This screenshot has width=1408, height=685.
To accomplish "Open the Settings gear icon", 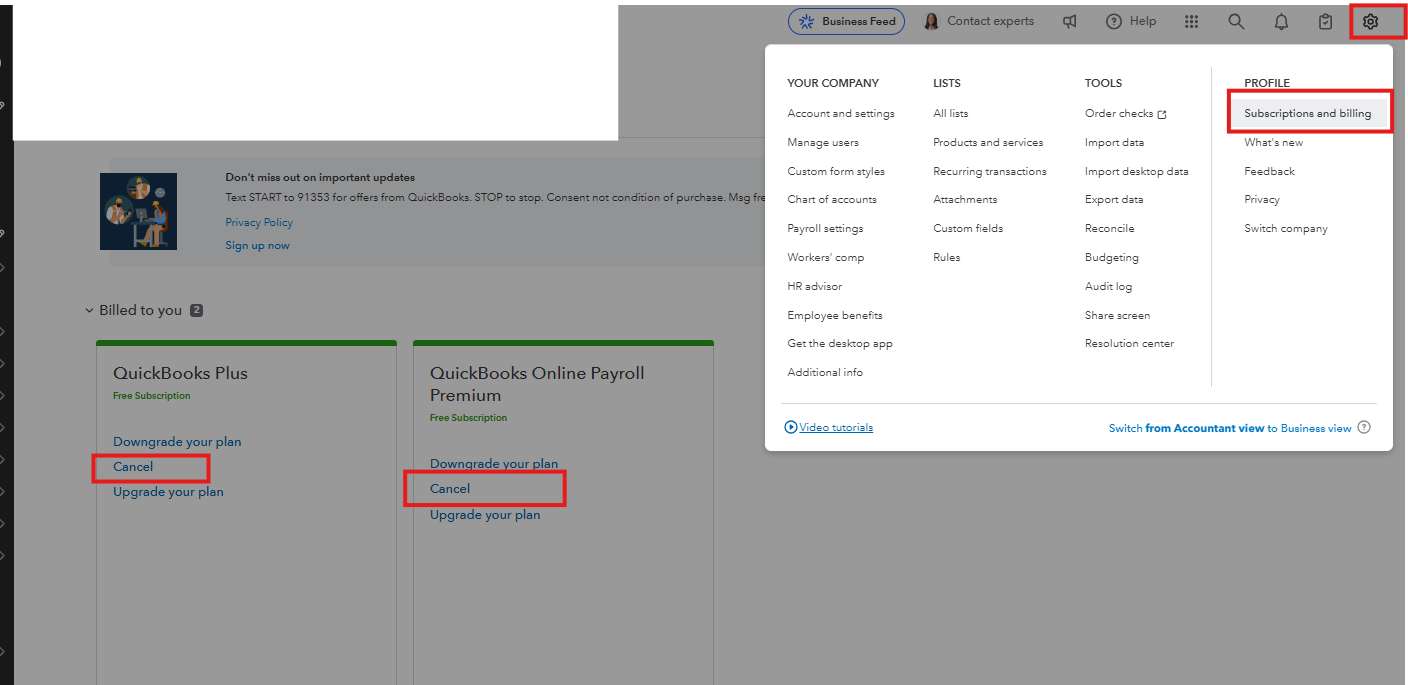I will click(x=1370, y=21).
